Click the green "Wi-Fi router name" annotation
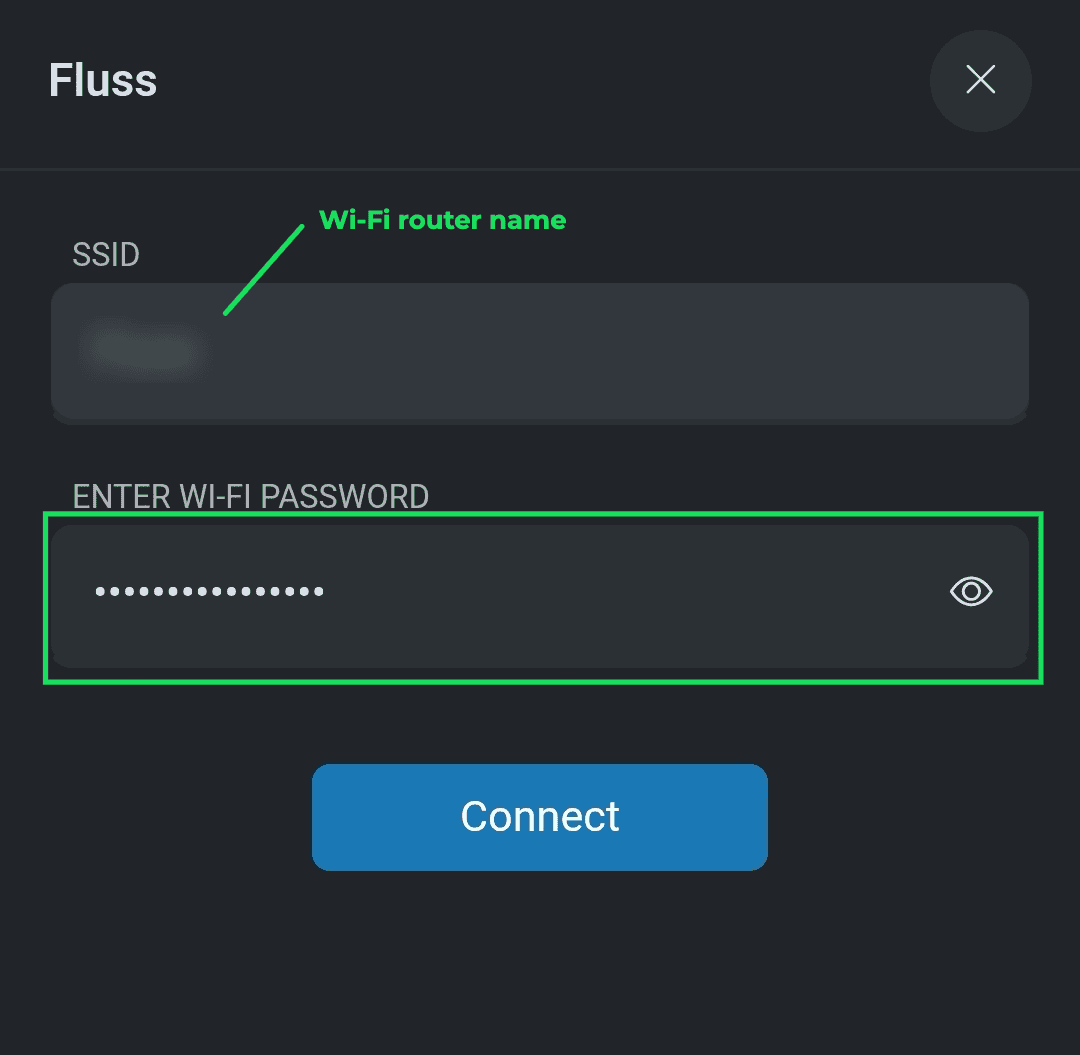 pos(442,220)
